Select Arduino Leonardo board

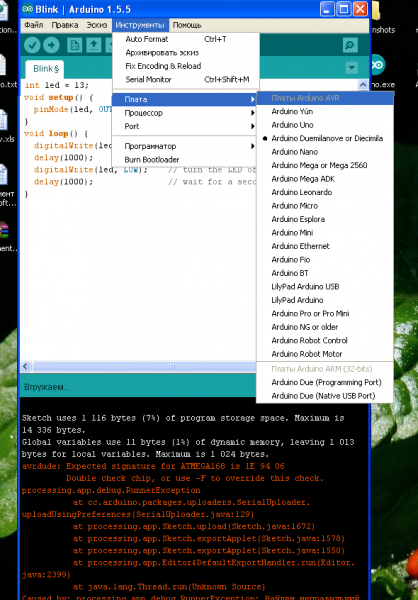point(325,192)
